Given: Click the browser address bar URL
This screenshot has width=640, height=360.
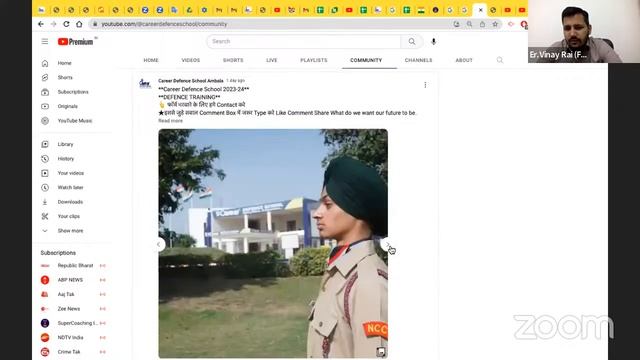Looking at the screenshot, I should [164, 24].
